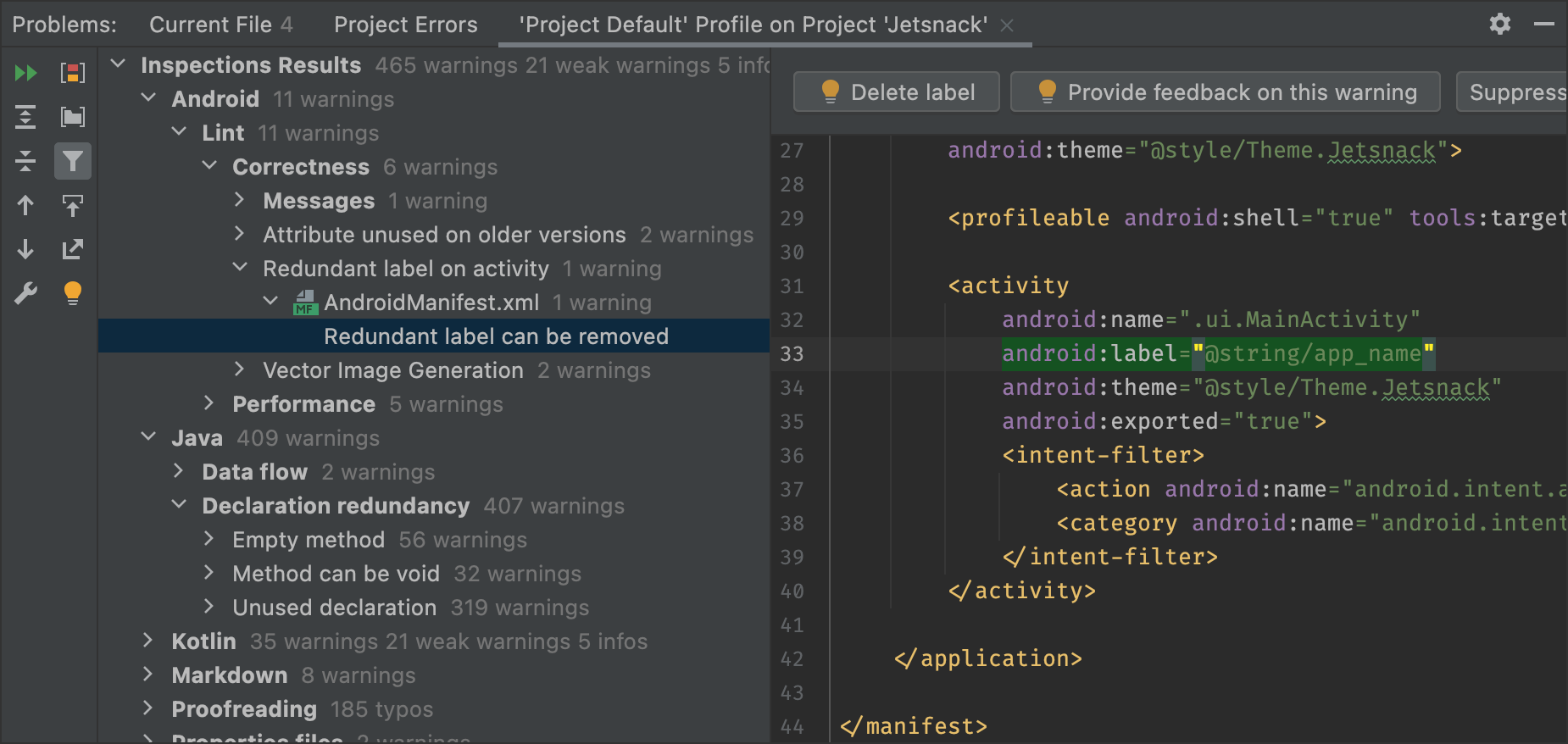
Task: Click Provide feedback on this warning
Action: point(1226,92)
